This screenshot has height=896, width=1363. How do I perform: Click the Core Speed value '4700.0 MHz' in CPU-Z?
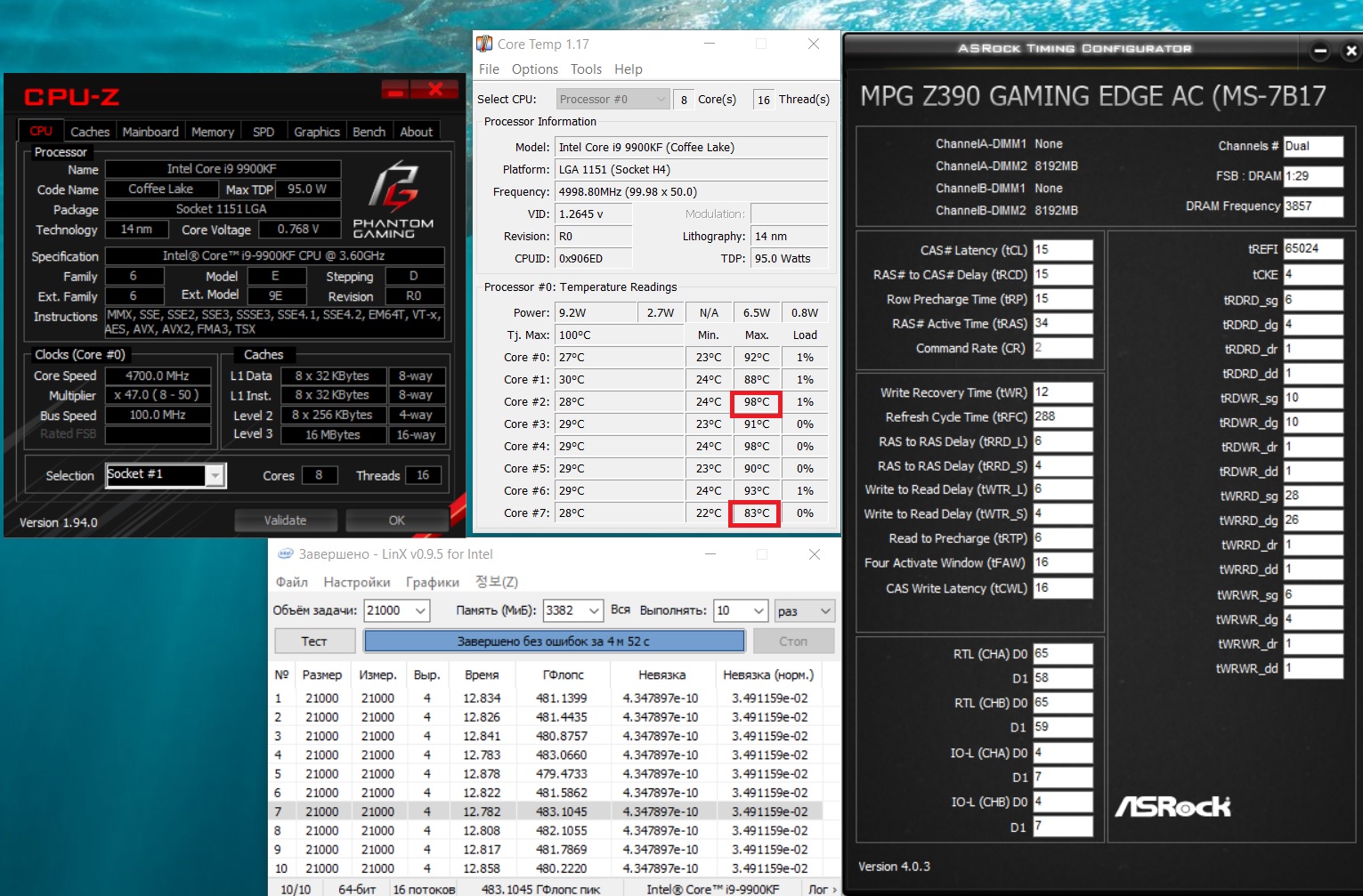click(158, 375)
